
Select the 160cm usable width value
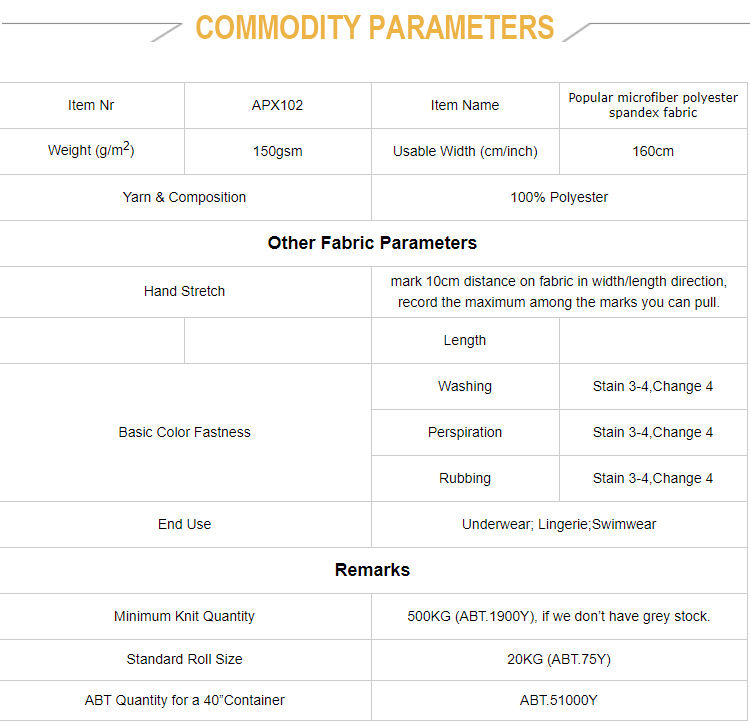coord(653,152)
